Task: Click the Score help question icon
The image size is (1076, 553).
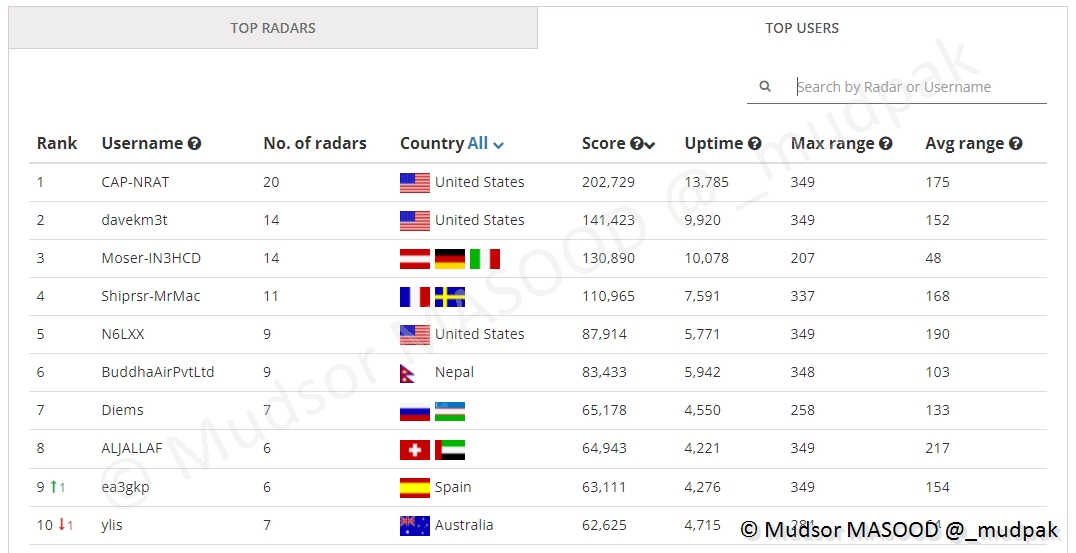Action: (x=636, y=144)
